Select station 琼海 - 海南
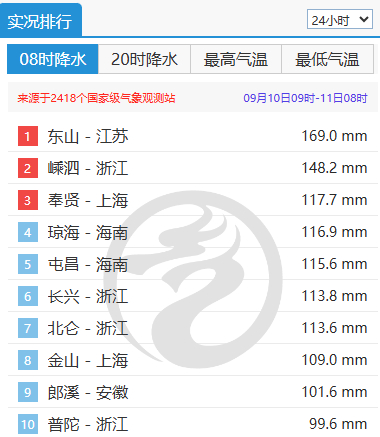The width and height of the screenshot is (380, 437). pos(88,232)
